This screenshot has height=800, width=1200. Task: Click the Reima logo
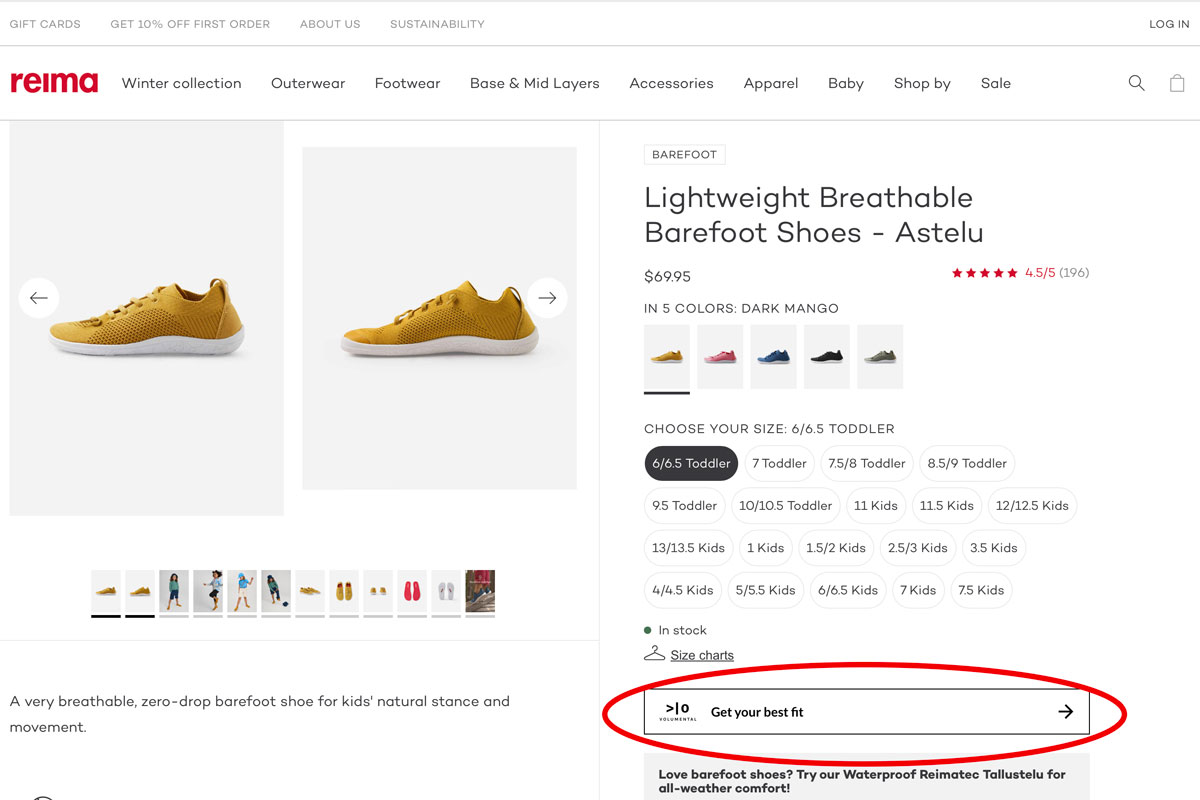(x=54, y=83)
